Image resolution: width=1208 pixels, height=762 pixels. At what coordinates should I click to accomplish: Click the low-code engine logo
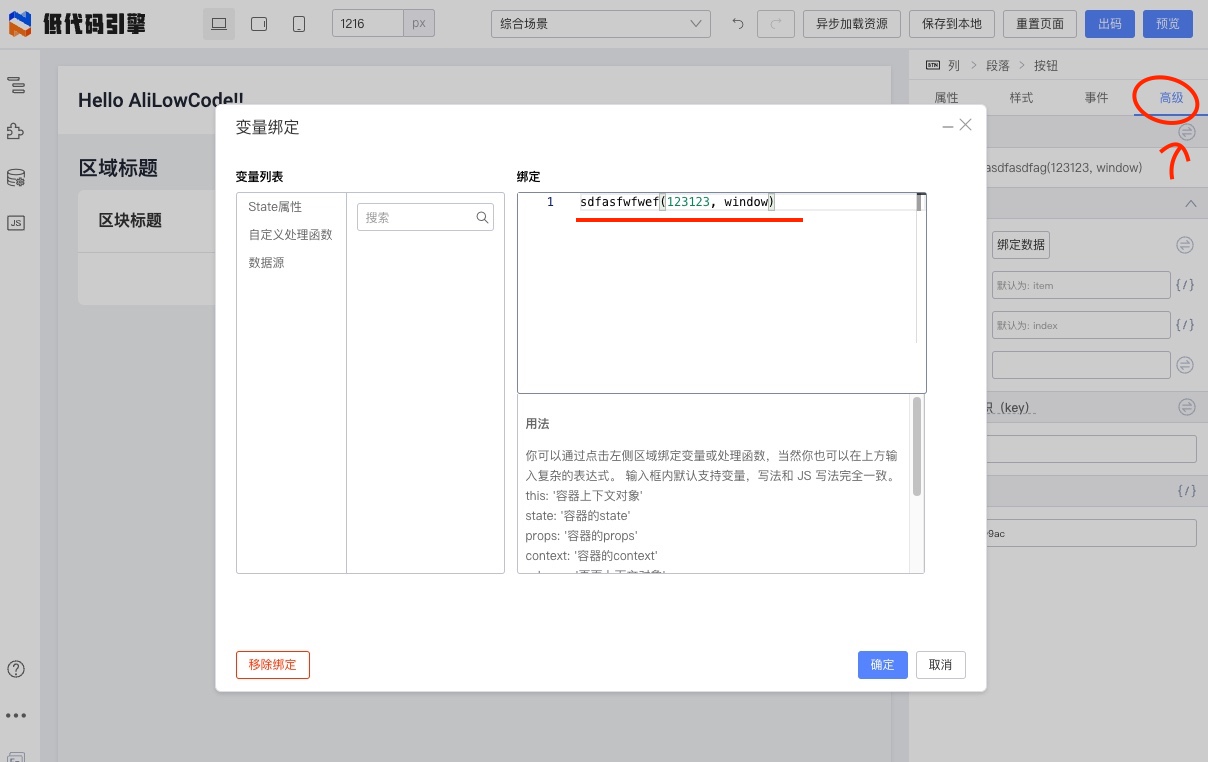click(x=78, y=24)
